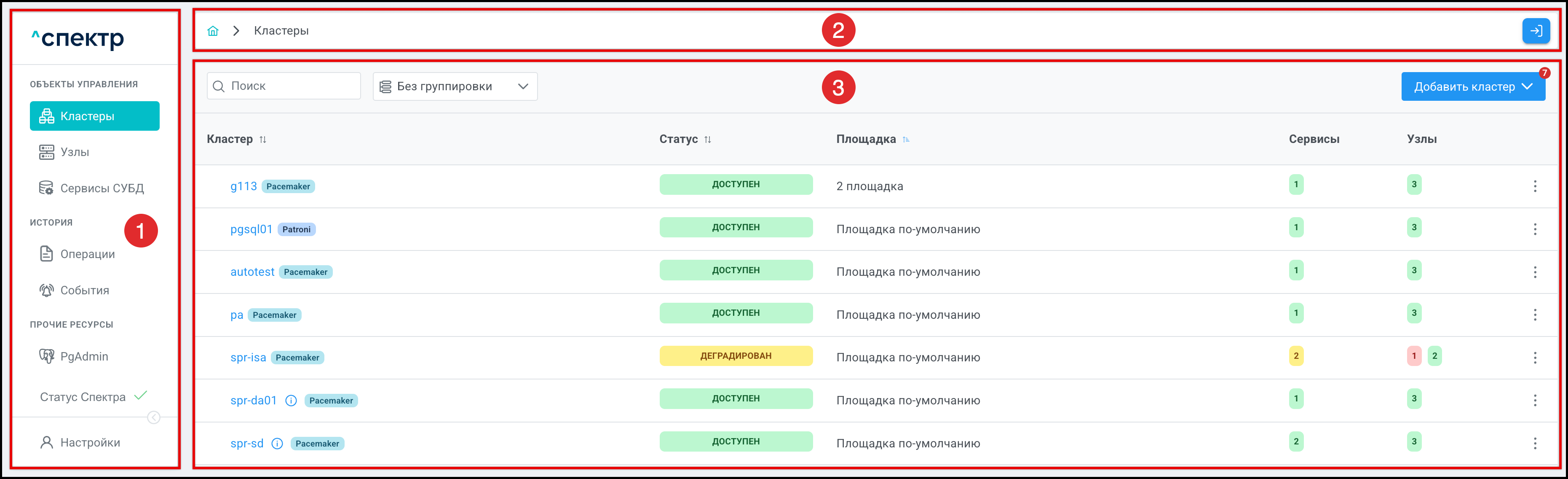Expand the Без группировки dropdown

pos(455,86)
